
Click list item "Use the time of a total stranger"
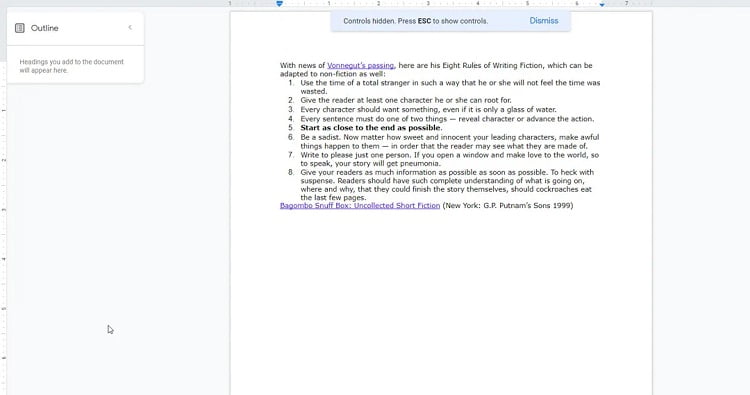450,87
